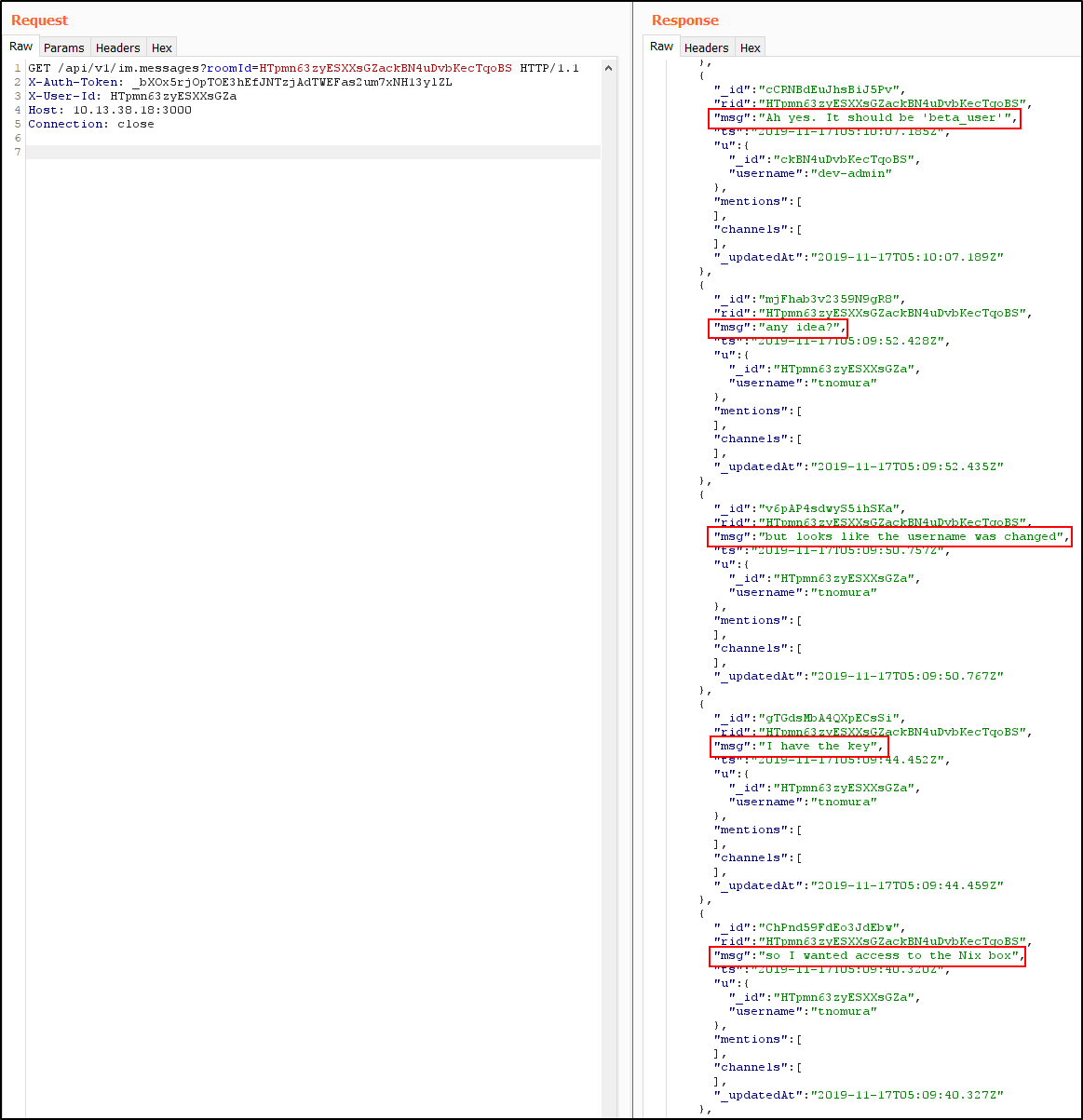Click the X-Auth-Token header line
The image size is (1083, 1120).
[x=239, y=82]
